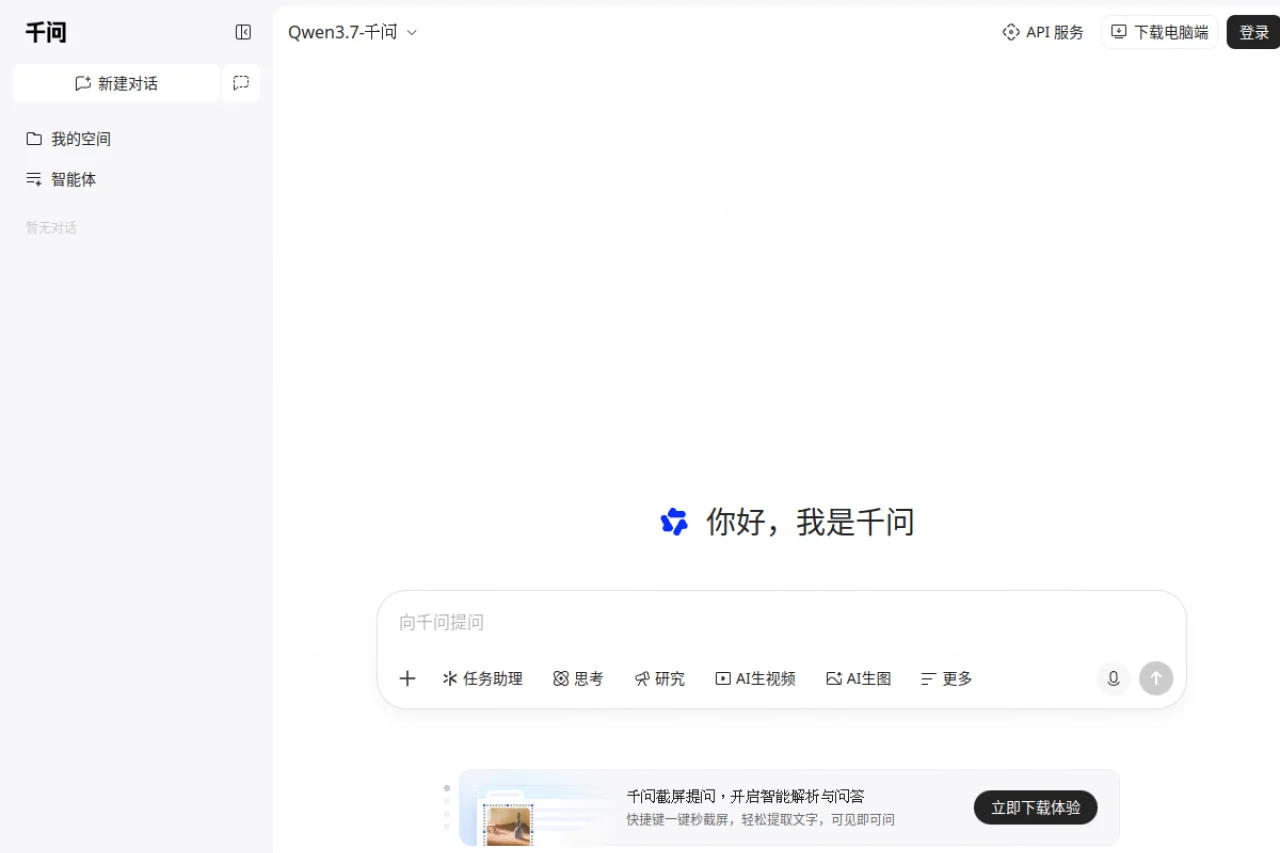Screen dimensions: 1280x853
Task: Click the 暂无对话 label
Action: (51, 228)
